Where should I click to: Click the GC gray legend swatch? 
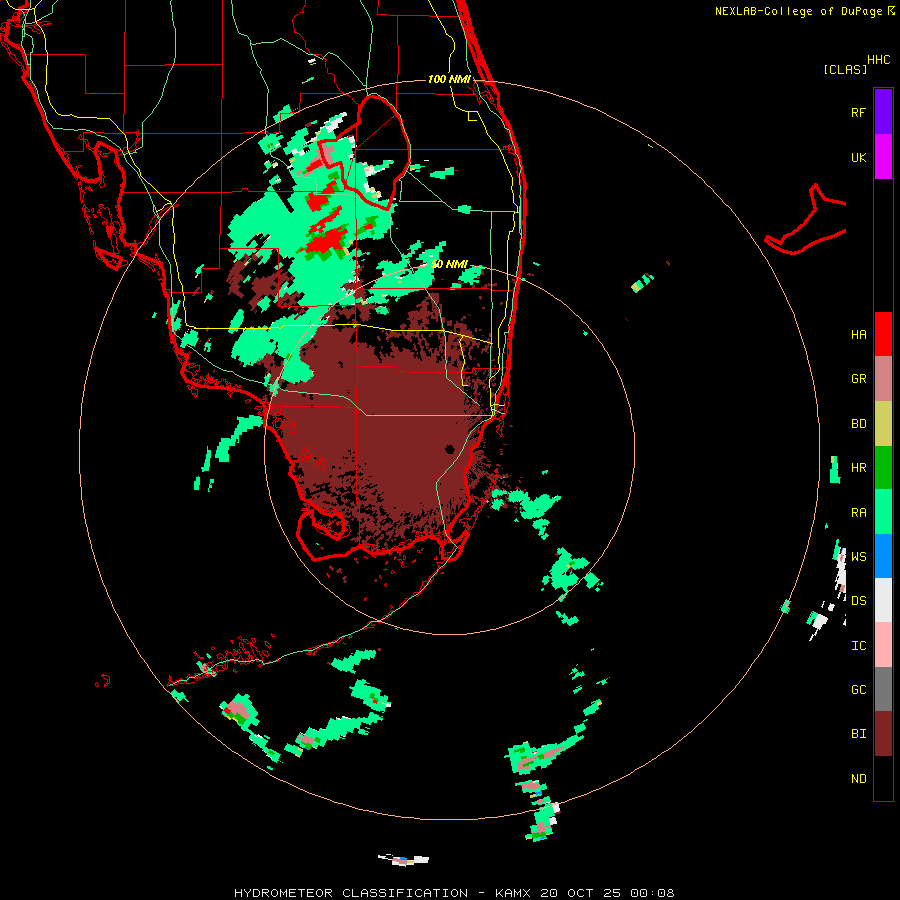pyautogui.click(x=883, y=689)
